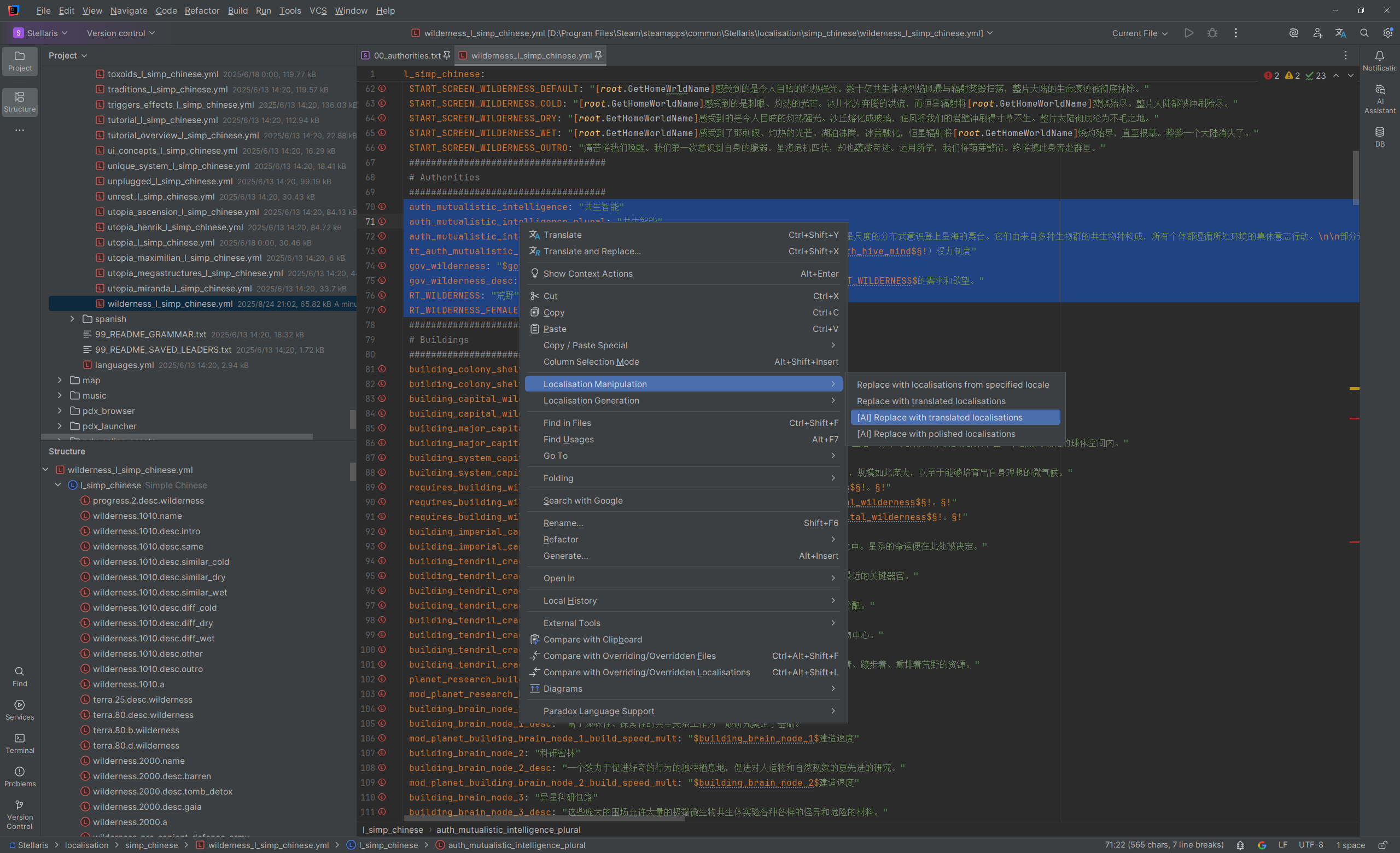Select Show Context Actions

tap(684, 274)
